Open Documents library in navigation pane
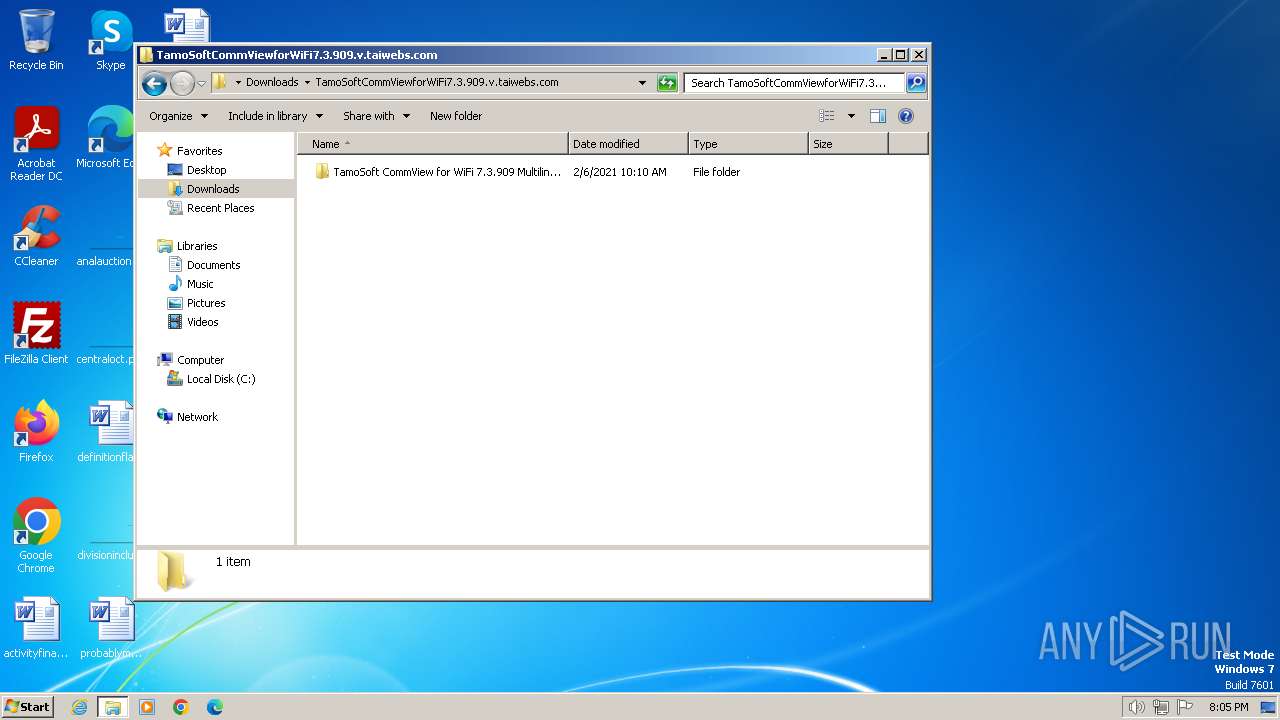 (213, 265)
